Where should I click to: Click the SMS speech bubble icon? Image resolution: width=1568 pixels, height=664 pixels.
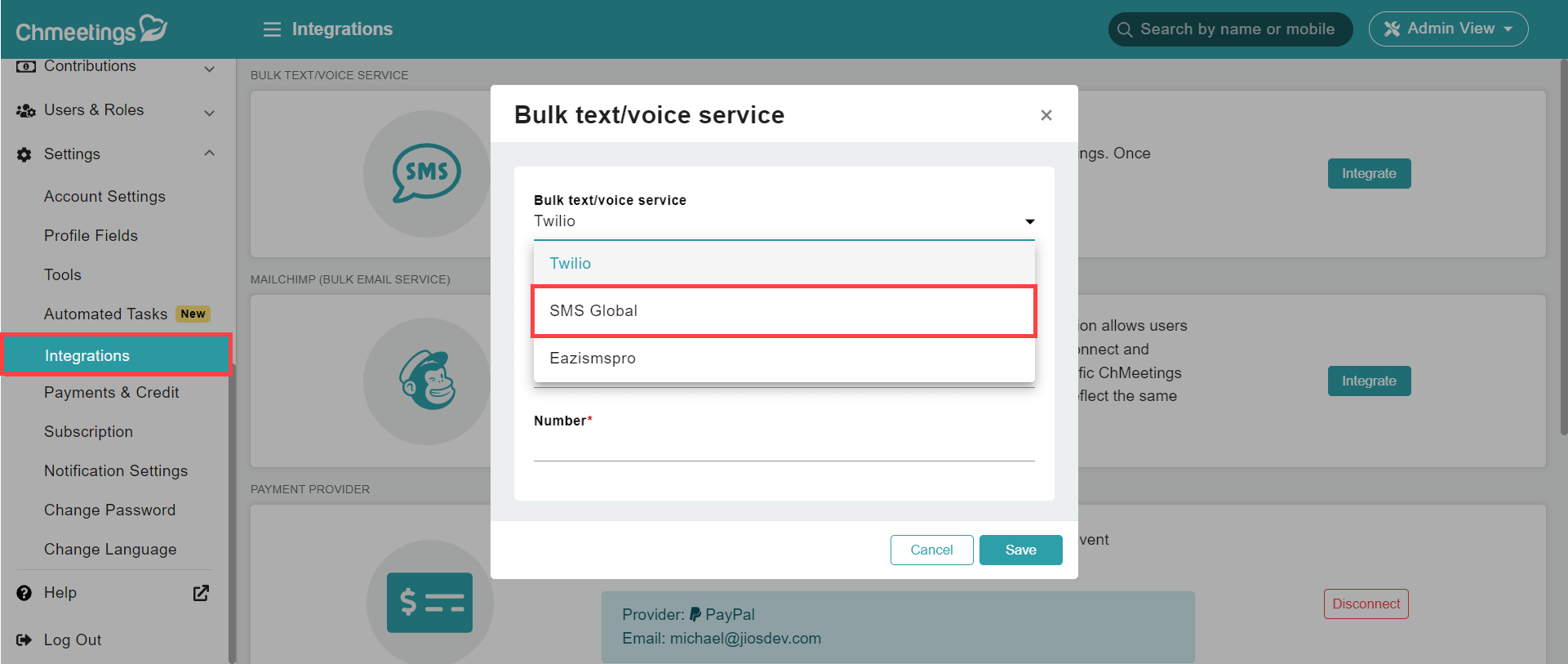[427, 173]
